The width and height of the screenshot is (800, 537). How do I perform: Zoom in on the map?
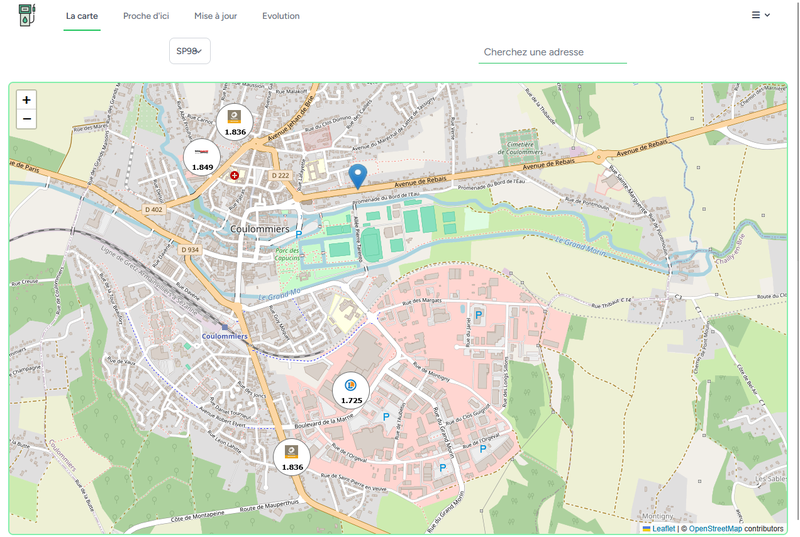[x=26, y=100]
